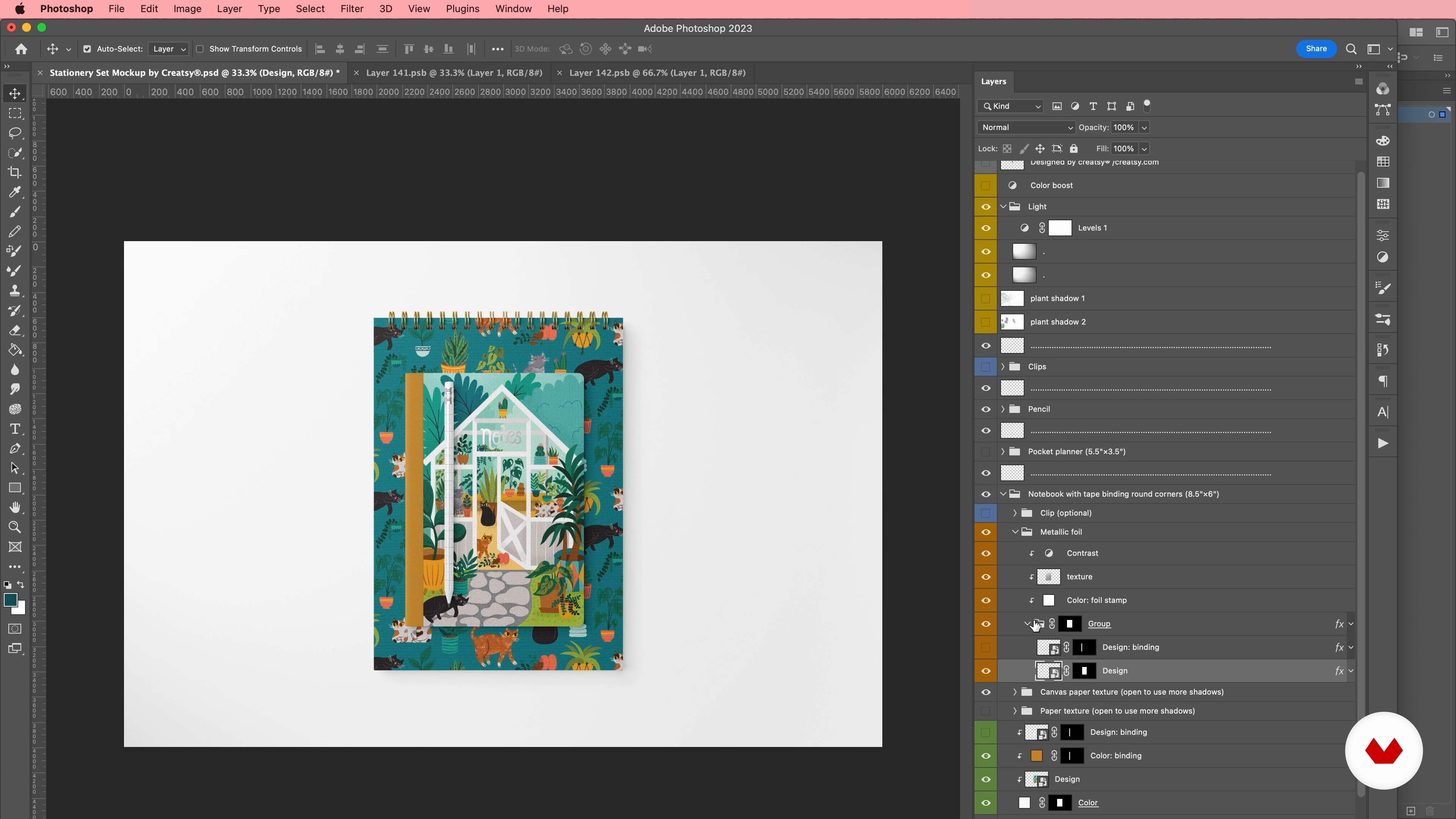Open the blend mode Normal dropdown
Image resolution: width=1456 pixels, height=819 pixels.
click(1026, 128)
